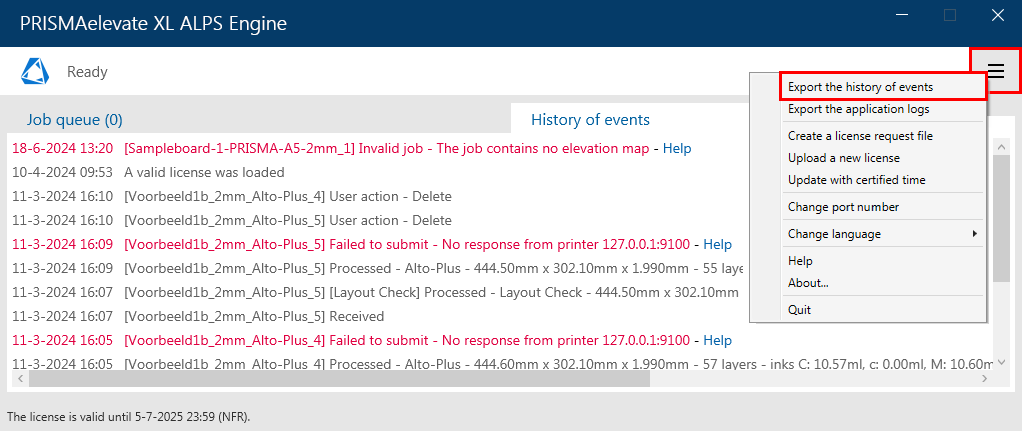Image resolution: width=1022 pixels, height=431 pixels.
Task: Select the 18-6-2024 13:20 Invalid job entry
Action: (x=352, y=149)
